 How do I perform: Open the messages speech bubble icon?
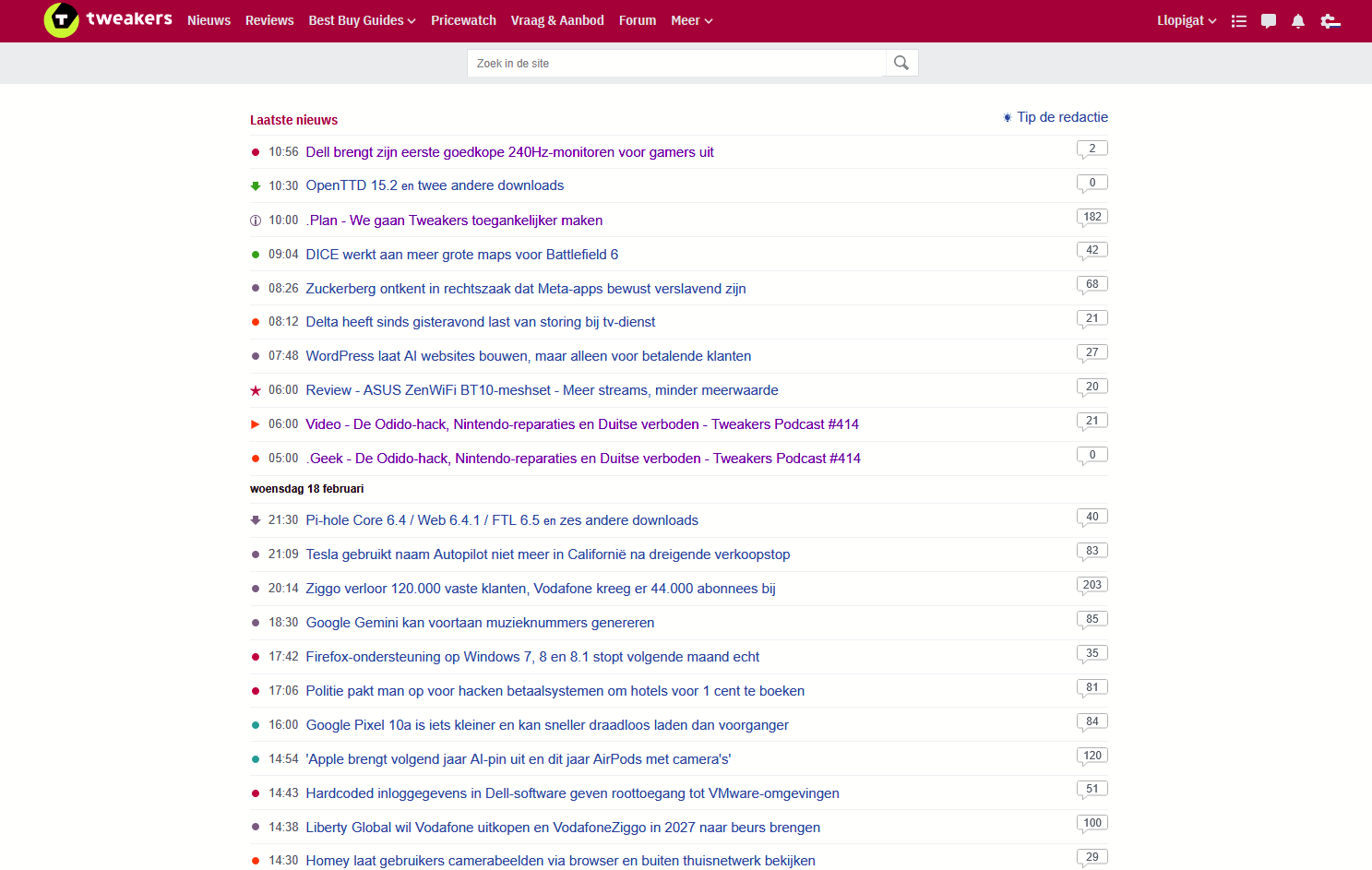tap(1269, 21)
